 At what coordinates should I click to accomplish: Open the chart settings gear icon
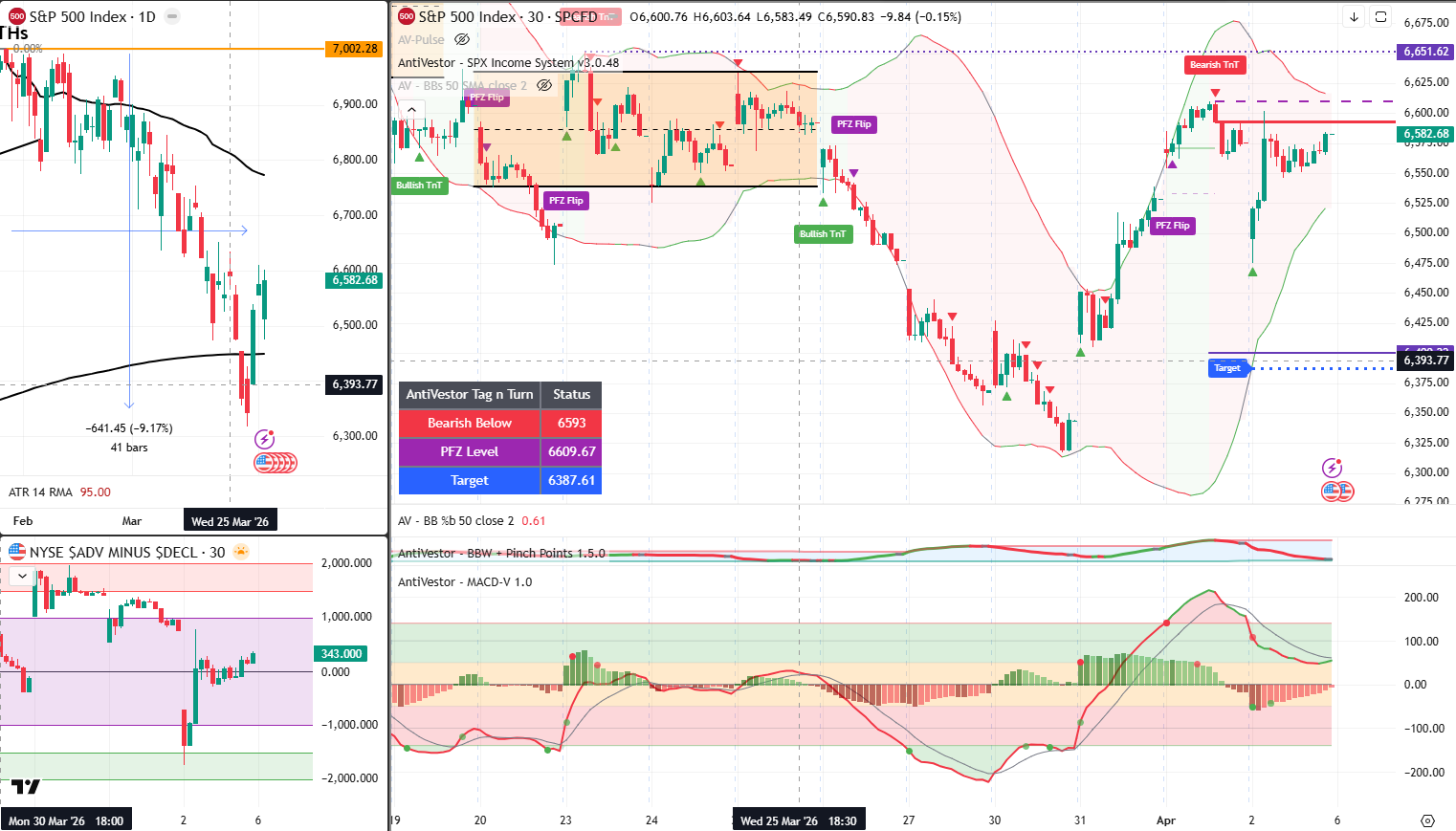point(1427,820)
